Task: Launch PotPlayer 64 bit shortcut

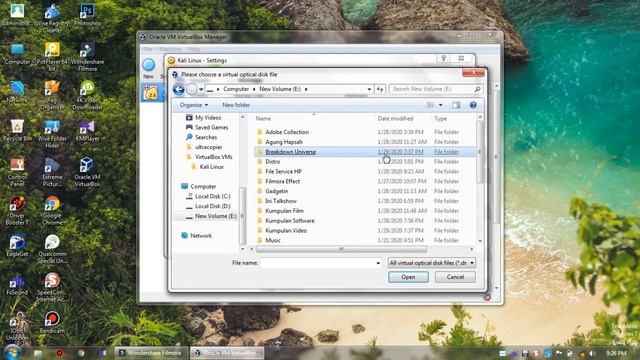Action: 52,56
